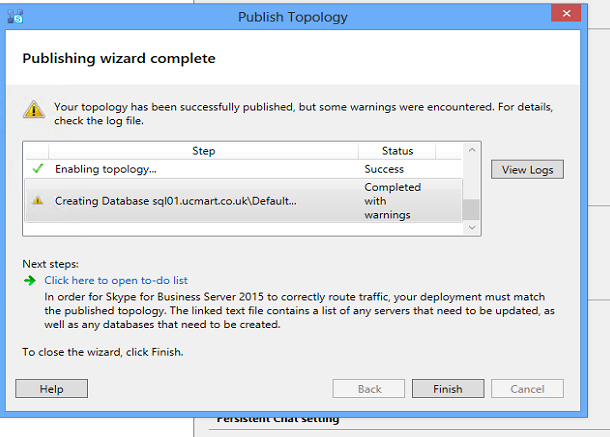
Task: Open the View Logs button
Action: tap(527, 170)
